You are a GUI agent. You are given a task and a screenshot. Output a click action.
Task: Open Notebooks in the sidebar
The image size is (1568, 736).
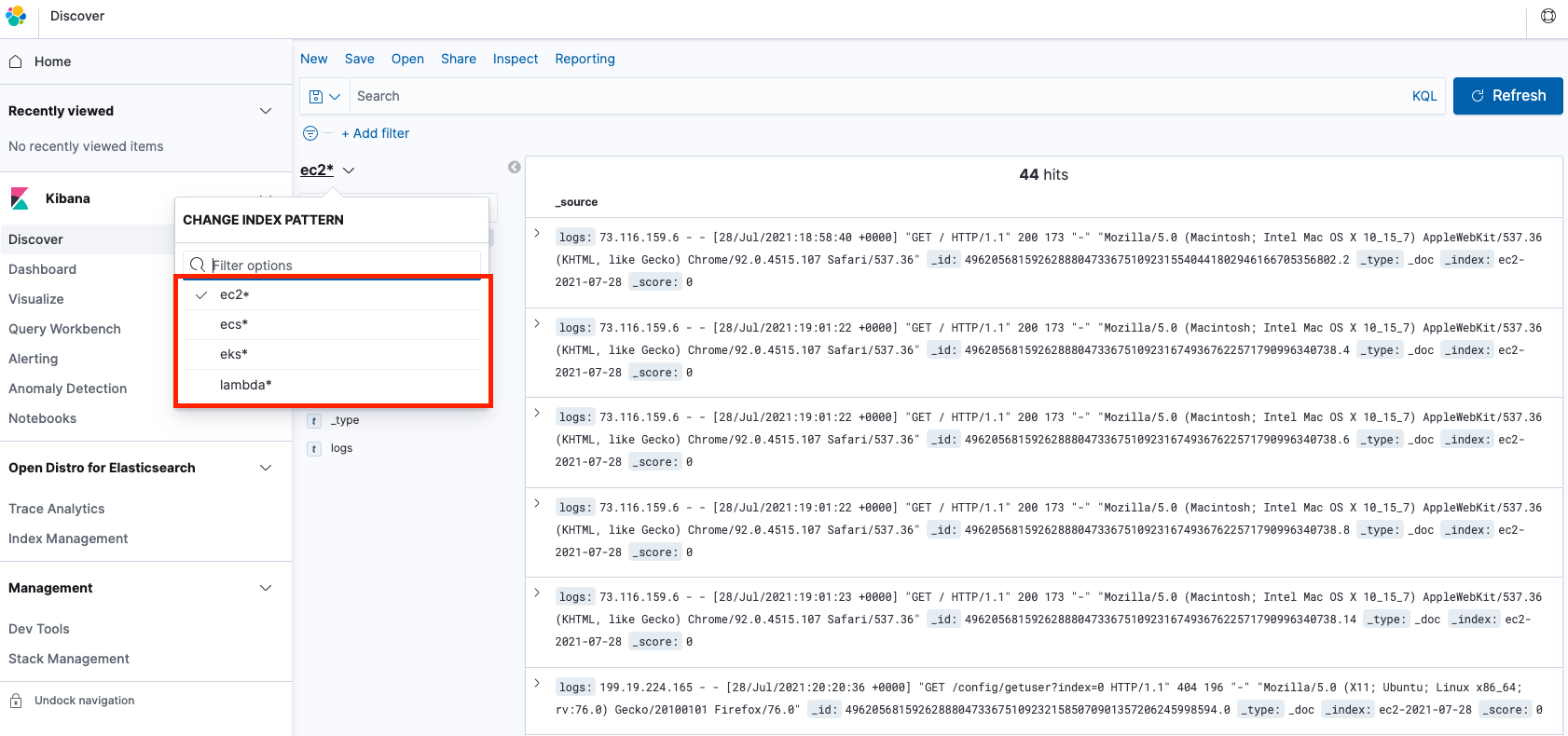[x=43, y=418]
